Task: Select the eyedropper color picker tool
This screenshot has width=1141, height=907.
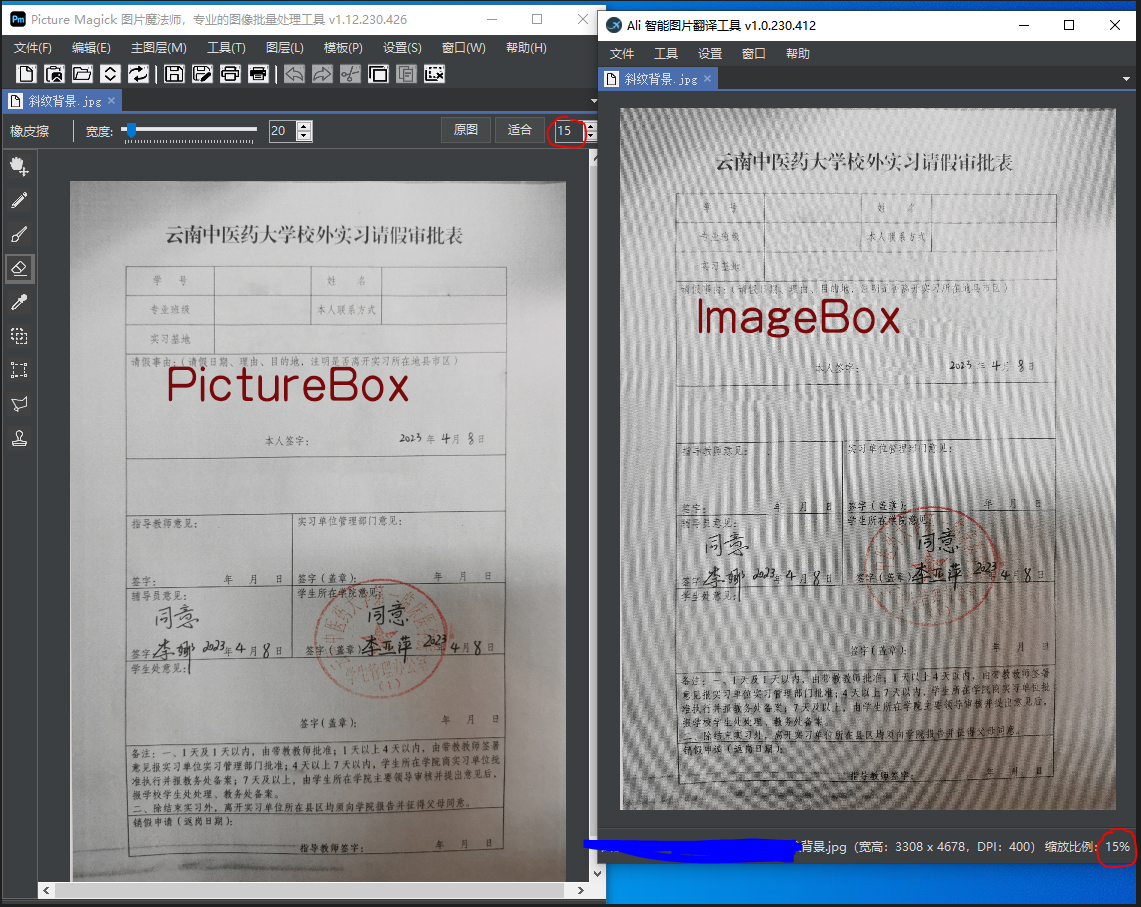Action: [x=20, y=302]
